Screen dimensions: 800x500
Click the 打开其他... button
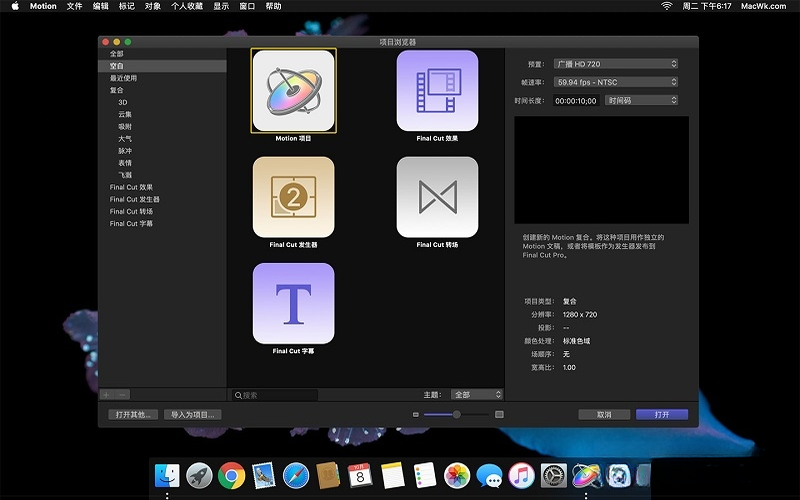click(x=133, y=414)
